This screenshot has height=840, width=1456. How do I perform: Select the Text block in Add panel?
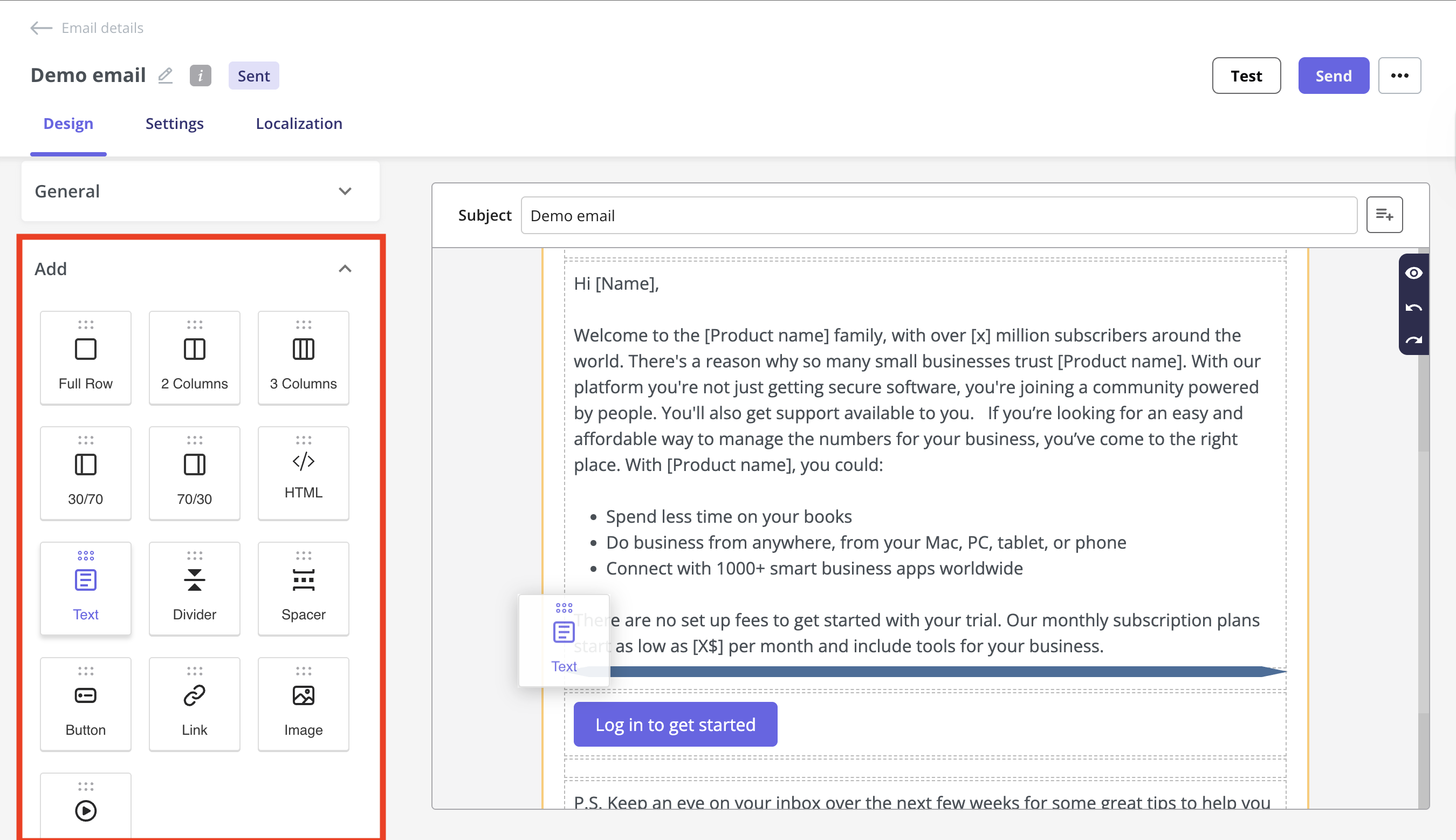(85, 589)
